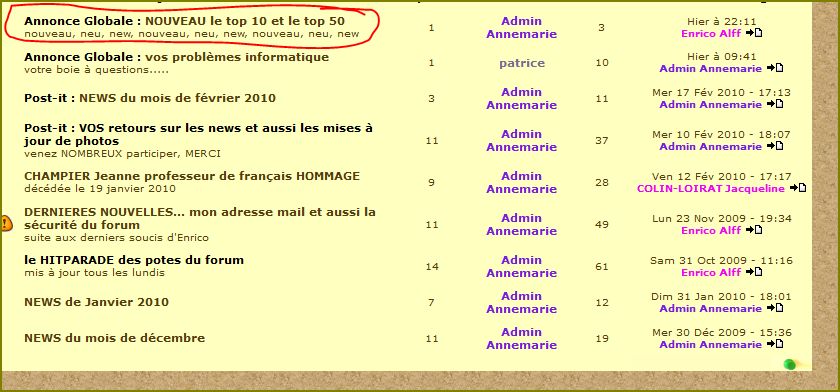Click subtitle 'venez NOMBREUX participer, MERCI'
Screen dimensions: 840x392
coord(122,154)
